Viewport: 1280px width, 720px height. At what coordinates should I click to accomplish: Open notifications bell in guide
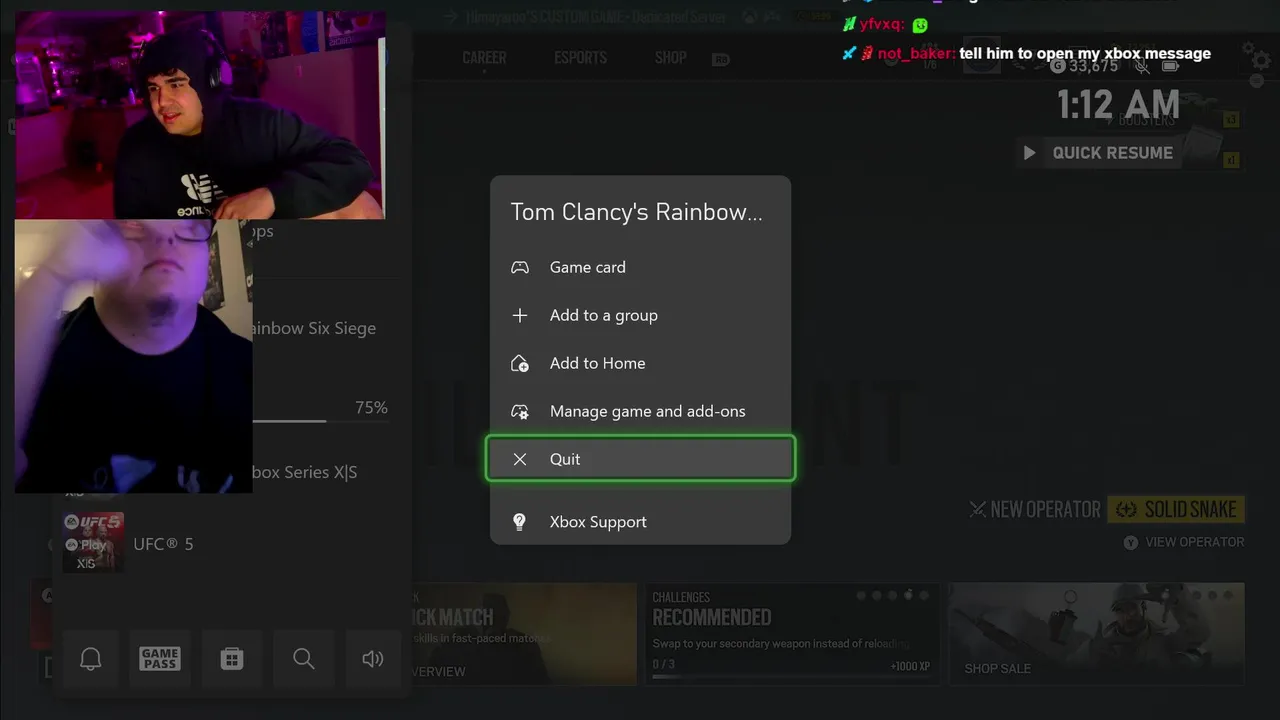pyautogui.click(x=91, y=659)
